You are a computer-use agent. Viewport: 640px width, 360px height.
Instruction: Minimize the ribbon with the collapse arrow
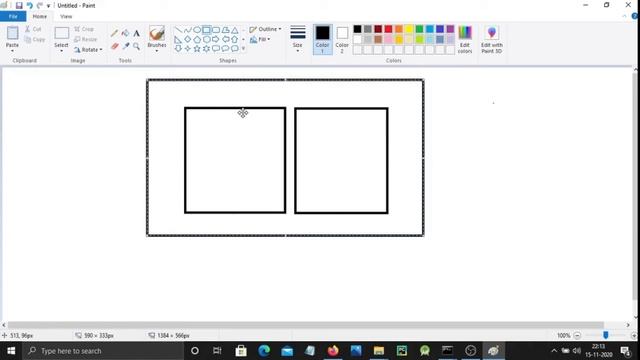(624, 16)
